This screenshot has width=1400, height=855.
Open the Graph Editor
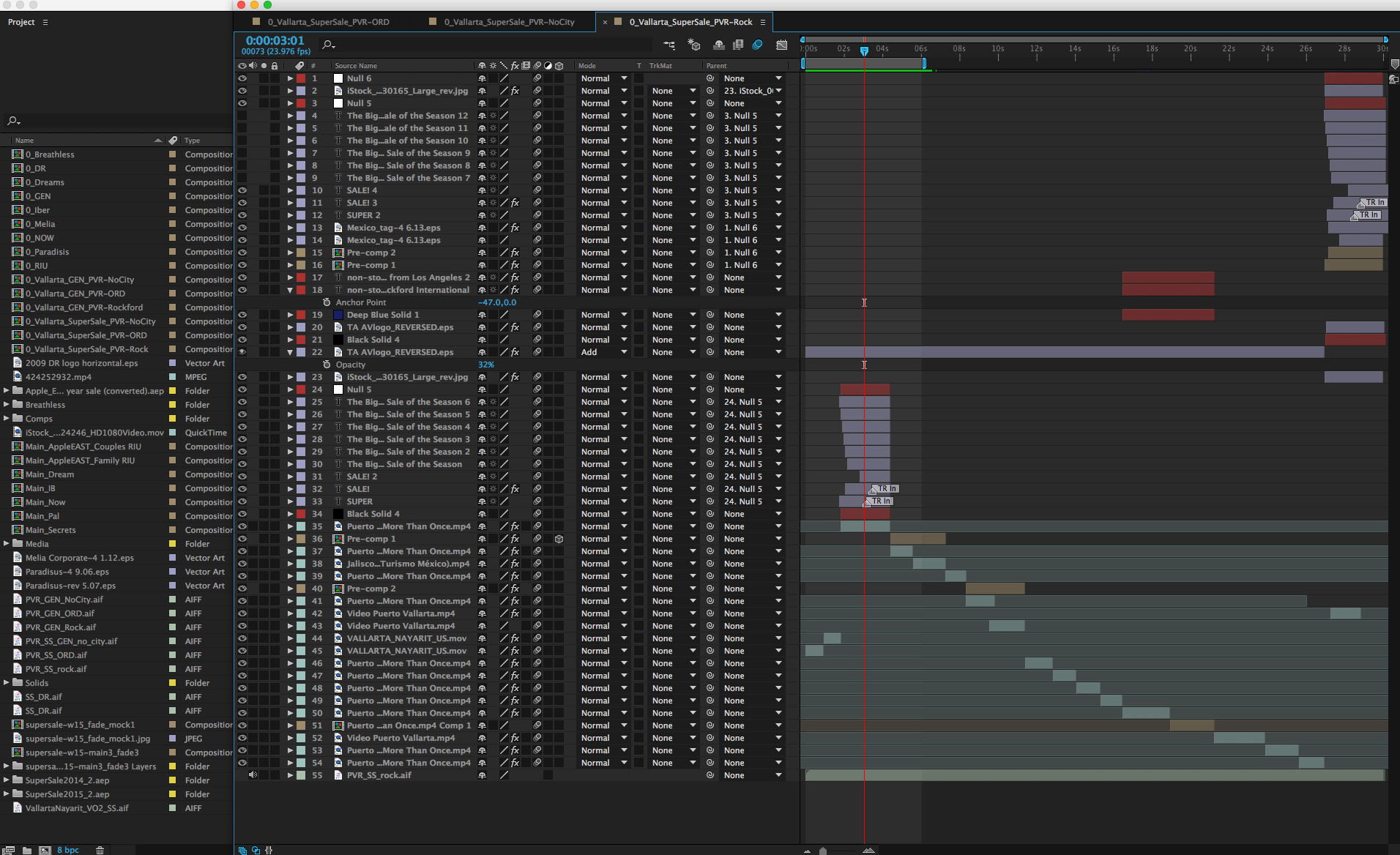tap(782, 45)
